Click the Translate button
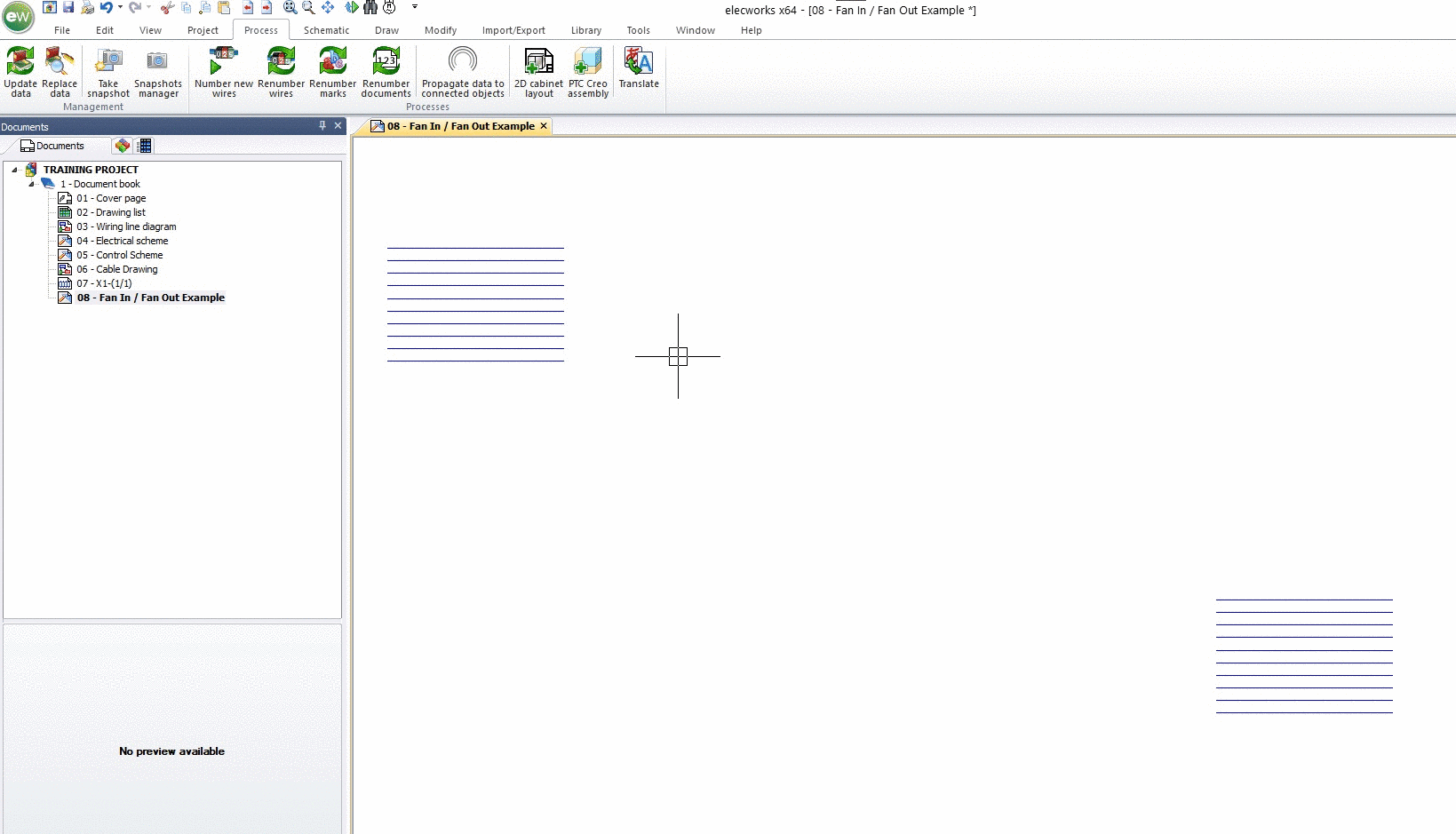The image size is (1456, 834). [639, 68]
